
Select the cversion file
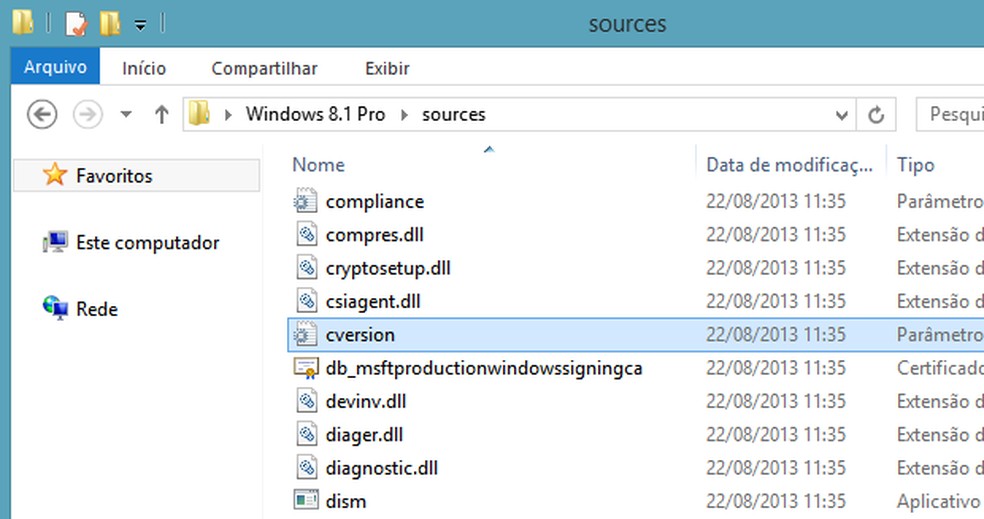click(360, 335)
